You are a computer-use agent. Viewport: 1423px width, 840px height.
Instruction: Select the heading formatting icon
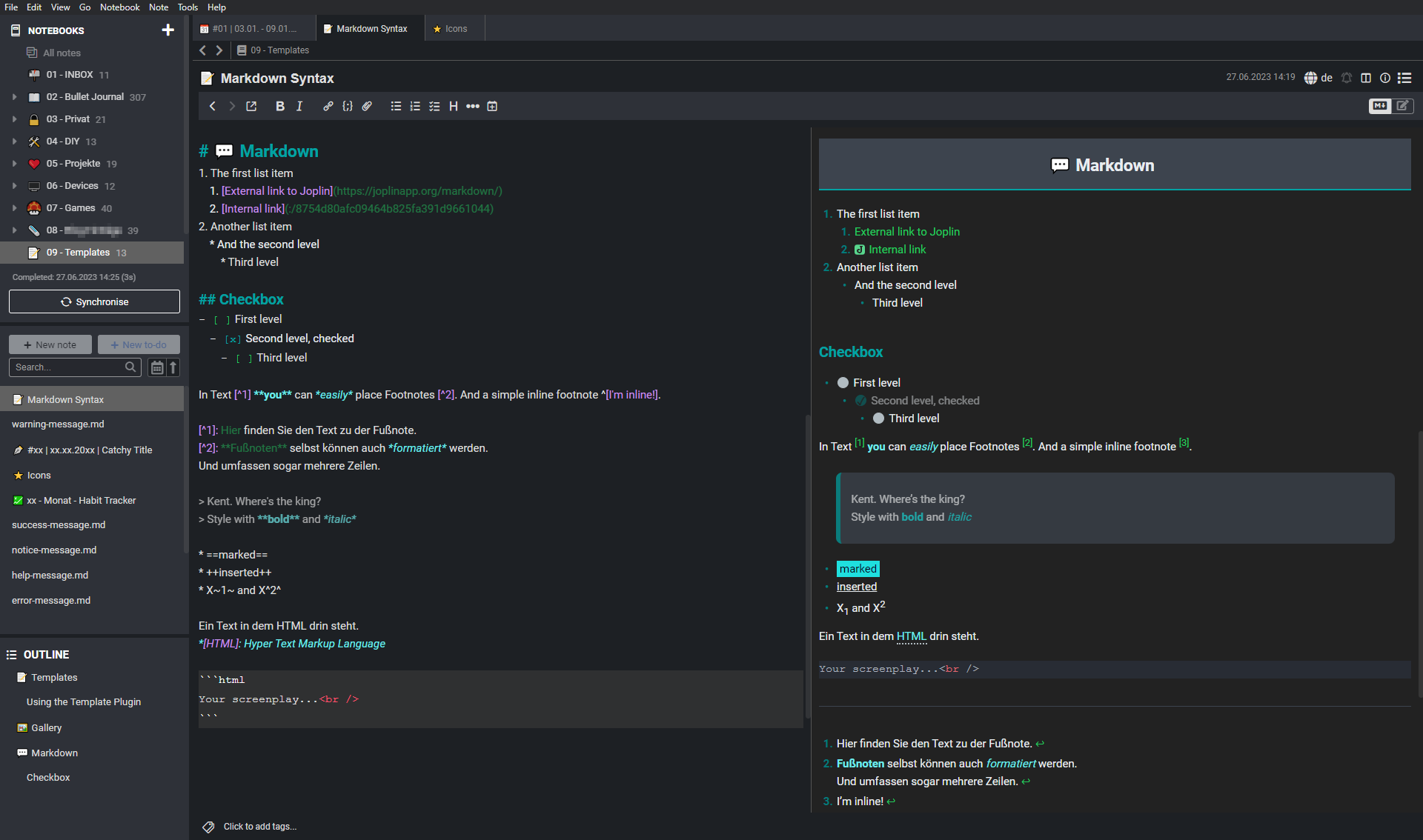453,106
